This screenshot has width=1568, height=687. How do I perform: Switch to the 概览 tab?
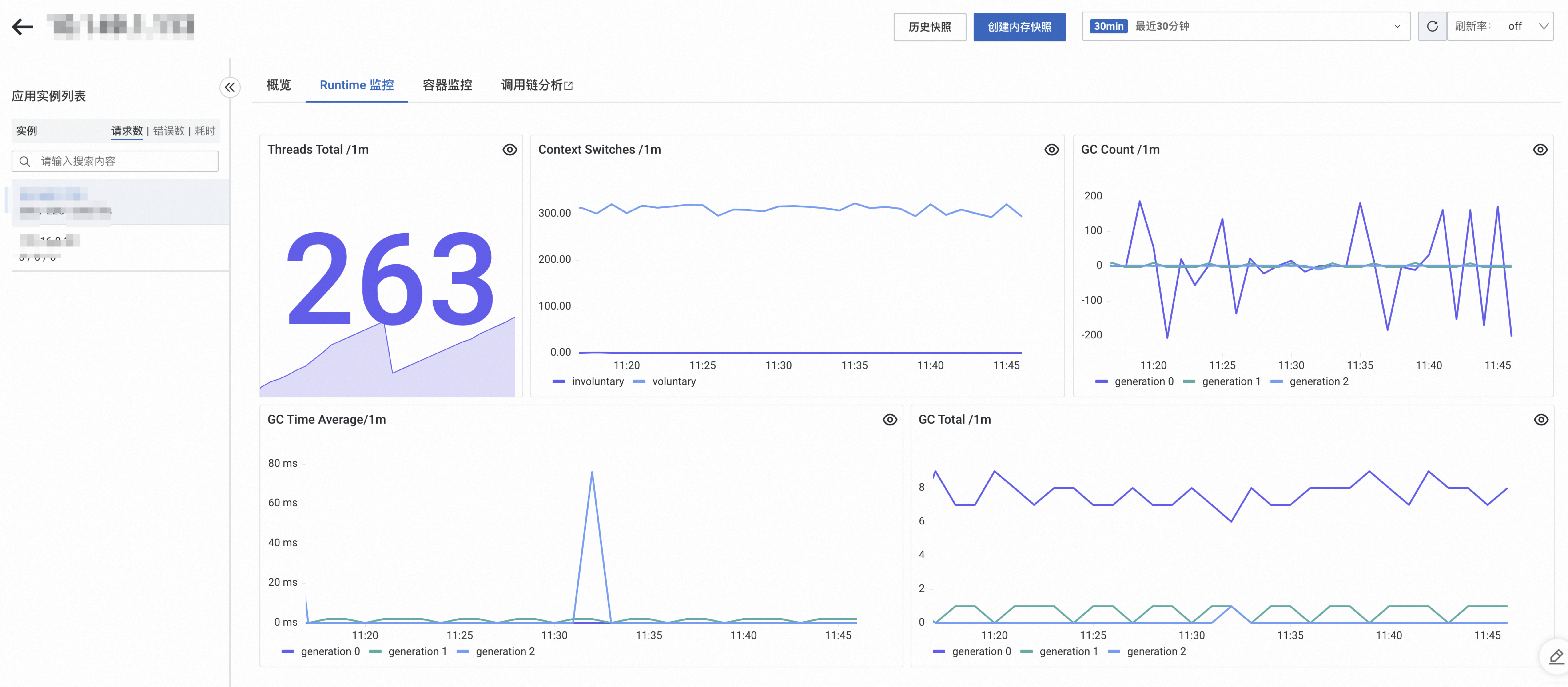(x=279, y=85)
